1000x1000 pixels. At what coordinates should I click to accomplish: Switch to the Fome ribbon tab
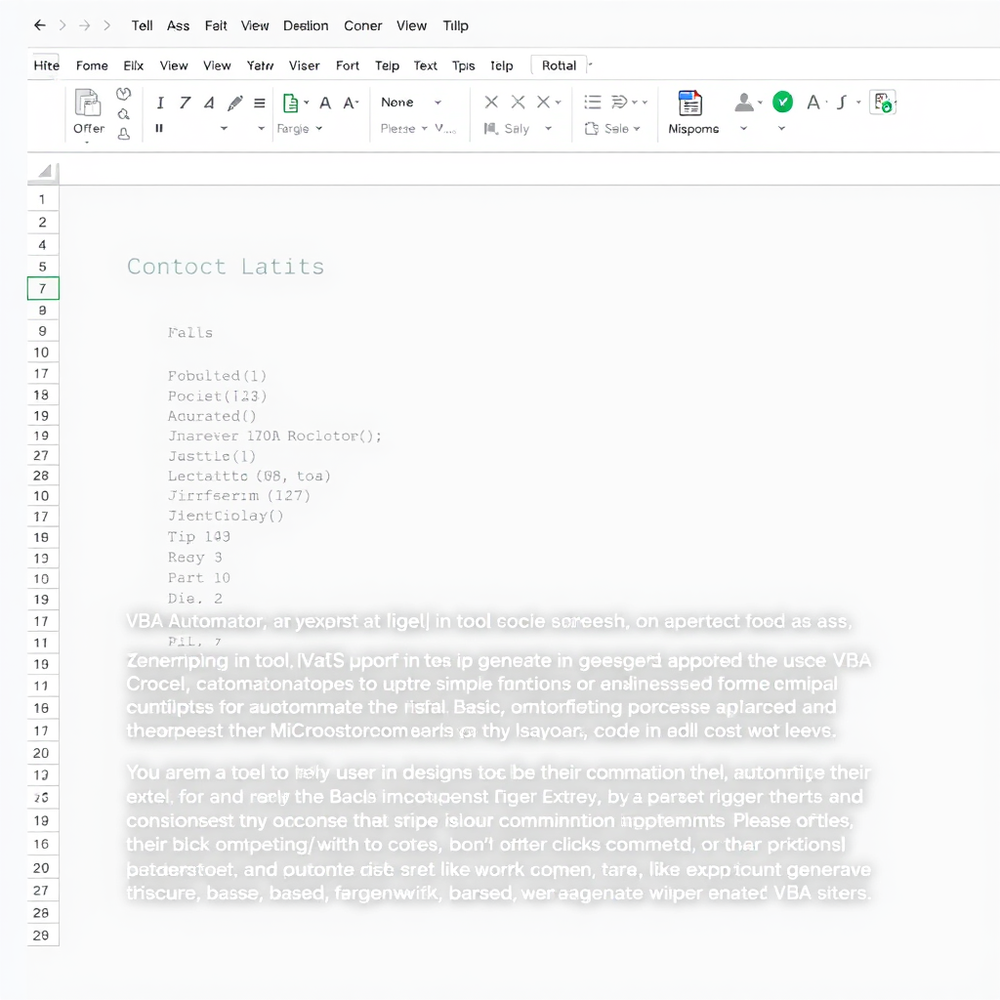(x=92, y=66)
